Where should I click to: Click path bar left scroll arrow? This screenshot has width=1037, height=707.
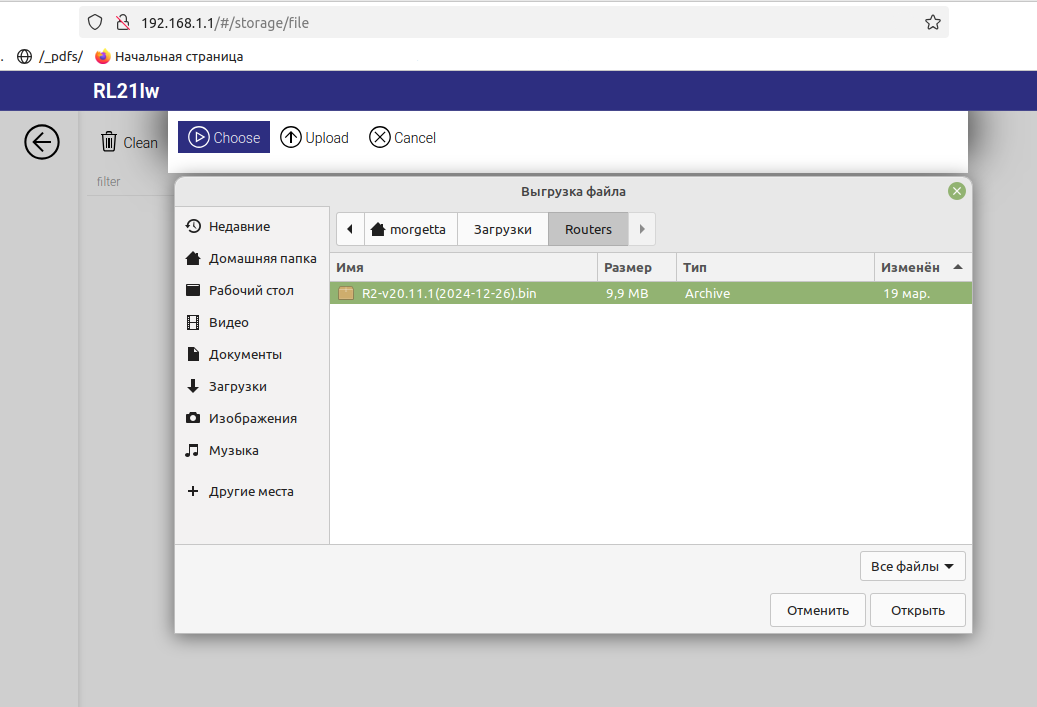349,230
